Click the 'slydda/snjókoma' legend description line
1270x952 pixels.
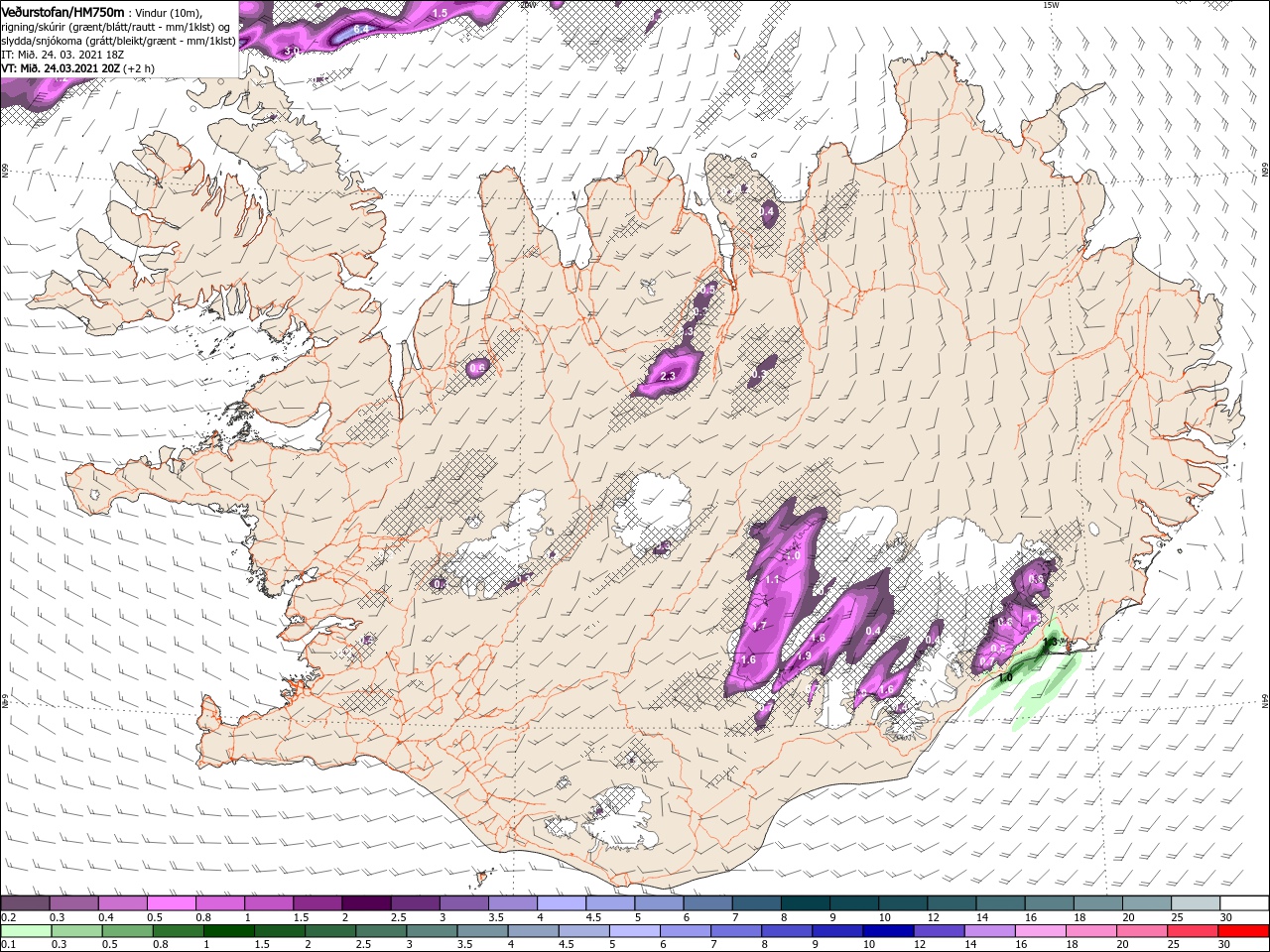coord(119,41)
